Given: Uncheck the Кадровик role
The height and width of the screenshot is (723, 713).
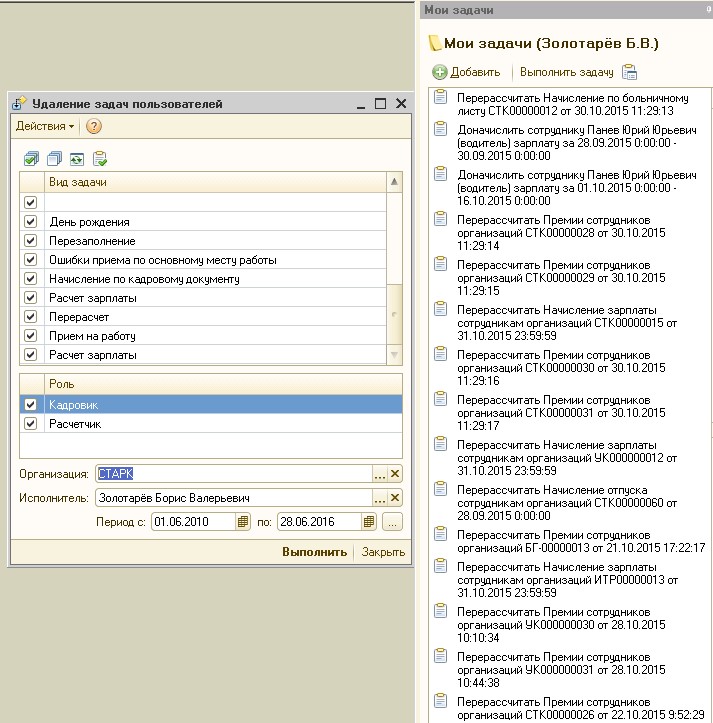Looking at the screenshot, I should click(x=30, y=404).
